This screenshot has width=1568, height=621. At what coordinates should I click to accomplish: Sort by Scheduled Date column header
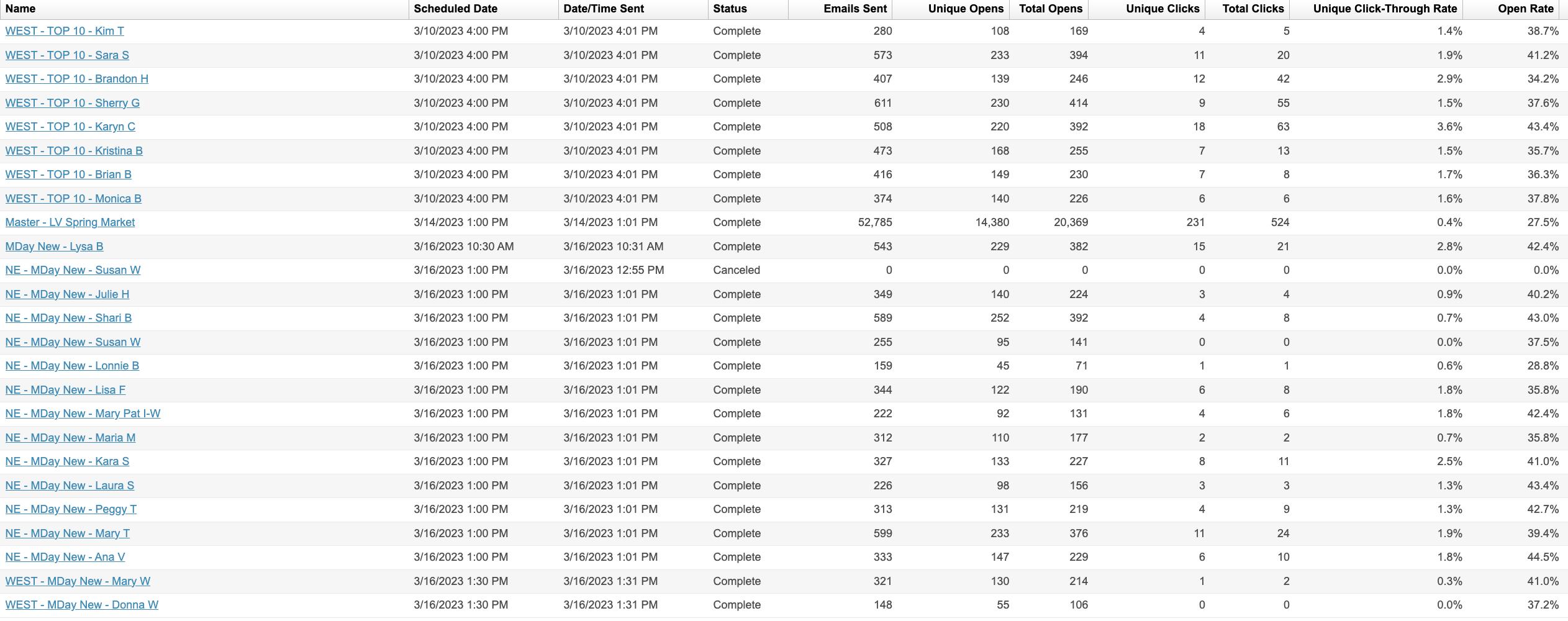pos(456,9)
